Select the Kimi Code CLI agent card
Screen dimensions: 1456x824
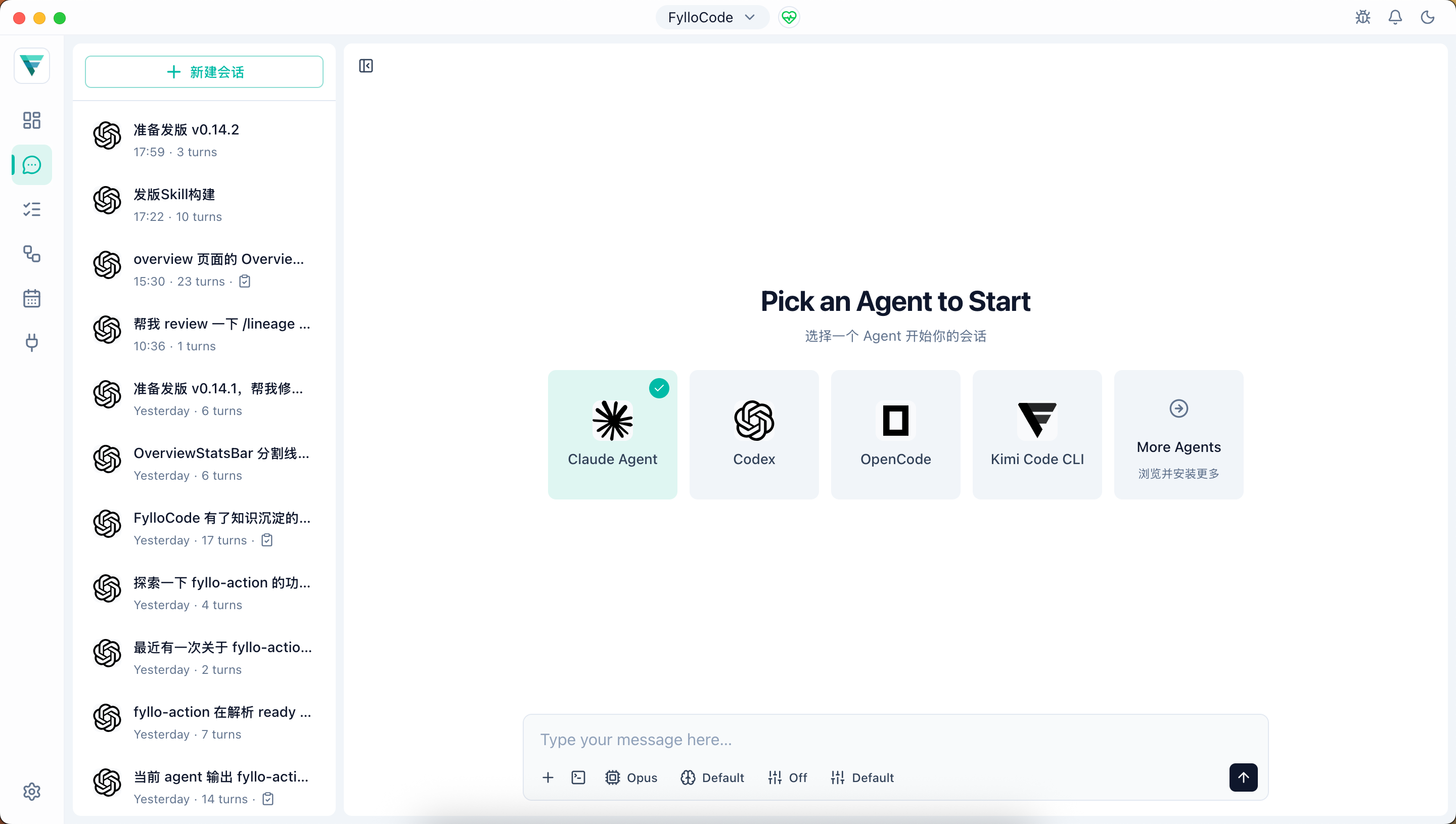click(1037, 435)
